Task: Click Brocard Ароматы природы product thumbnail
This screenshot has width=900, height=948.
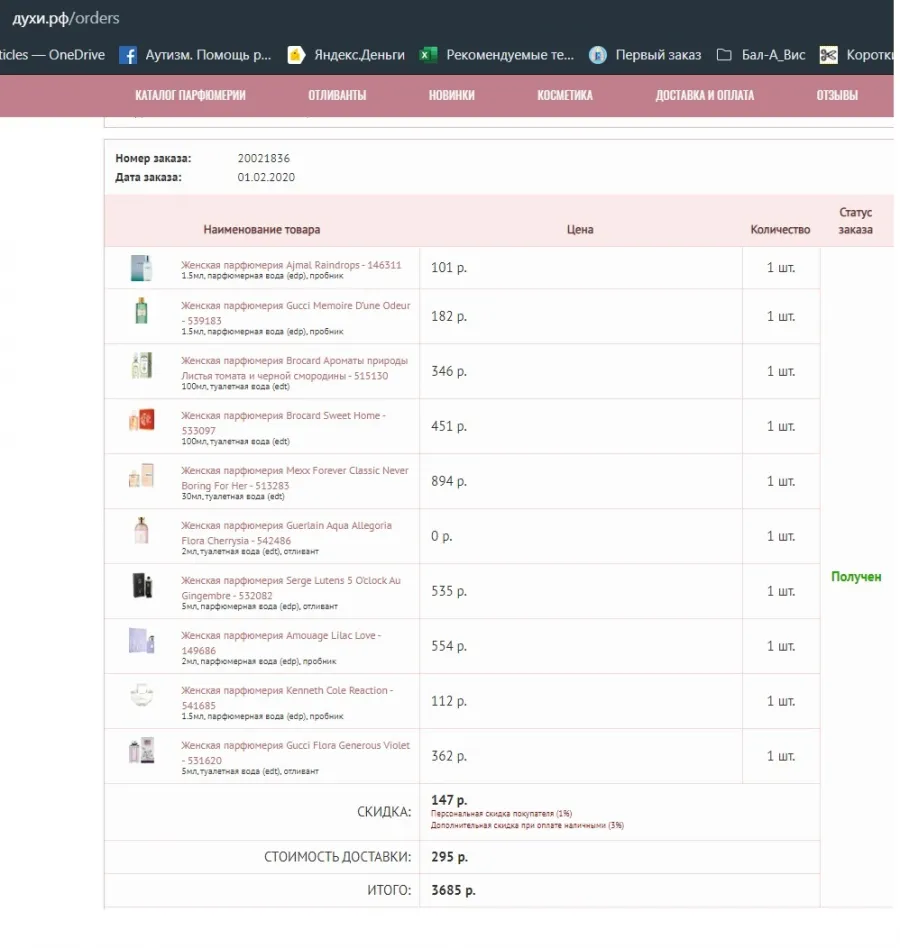Action: (x=141, y=365)
